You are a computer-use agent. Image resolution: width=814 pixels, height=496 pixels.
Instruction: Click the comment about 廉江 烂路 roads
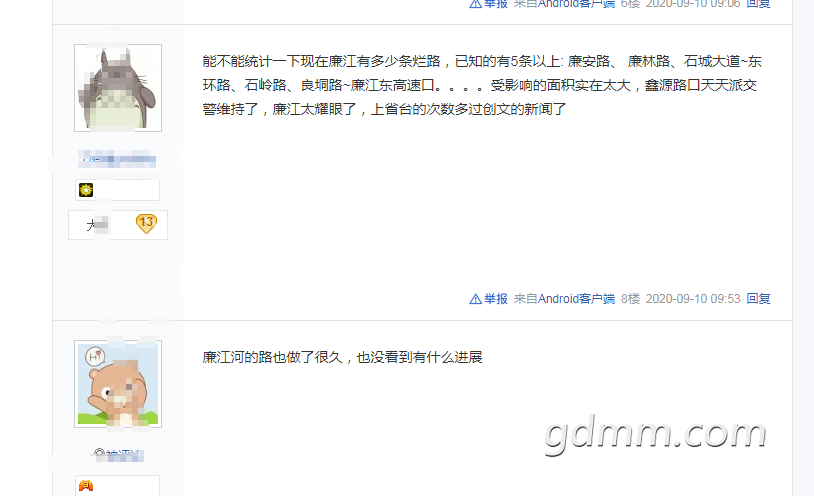(482, 85)
